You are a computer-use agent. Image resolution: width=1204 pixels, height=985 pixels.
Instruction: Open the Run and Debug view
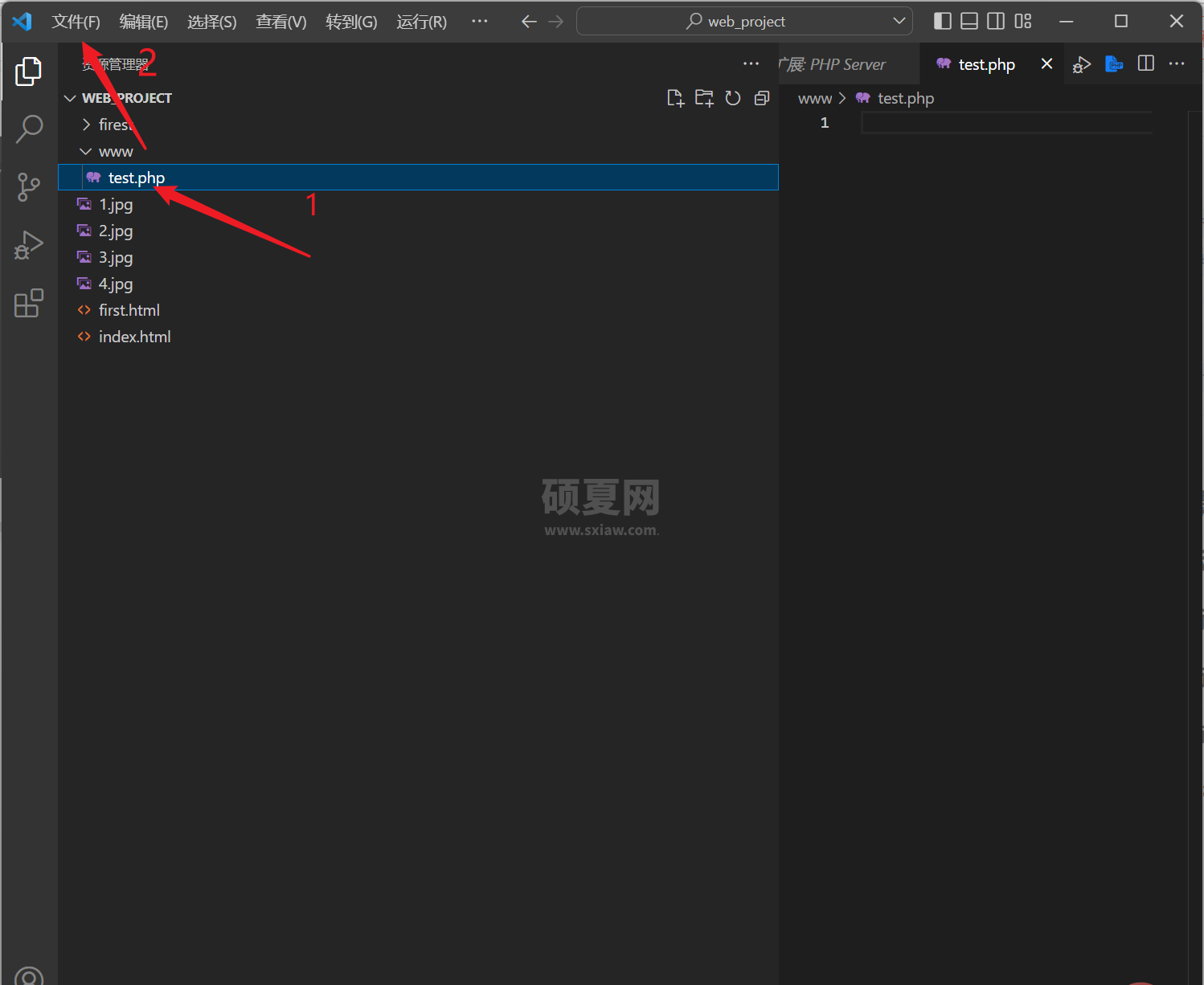pyautogui.click(x=29, y=245)
